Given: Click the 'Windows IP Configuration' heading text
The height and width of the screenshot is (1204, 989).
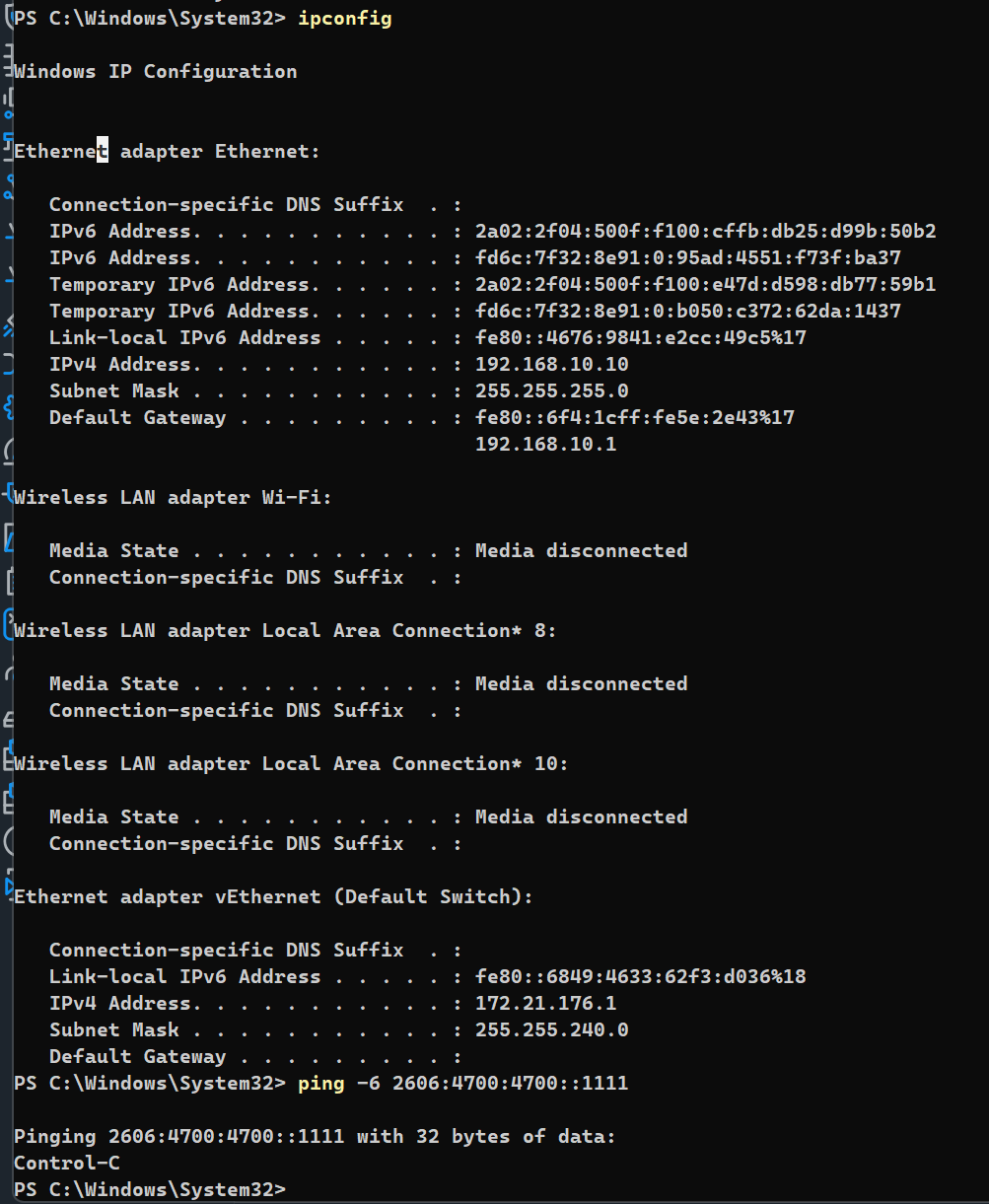Looking at the screenshot, I should (x=155, y=71).
